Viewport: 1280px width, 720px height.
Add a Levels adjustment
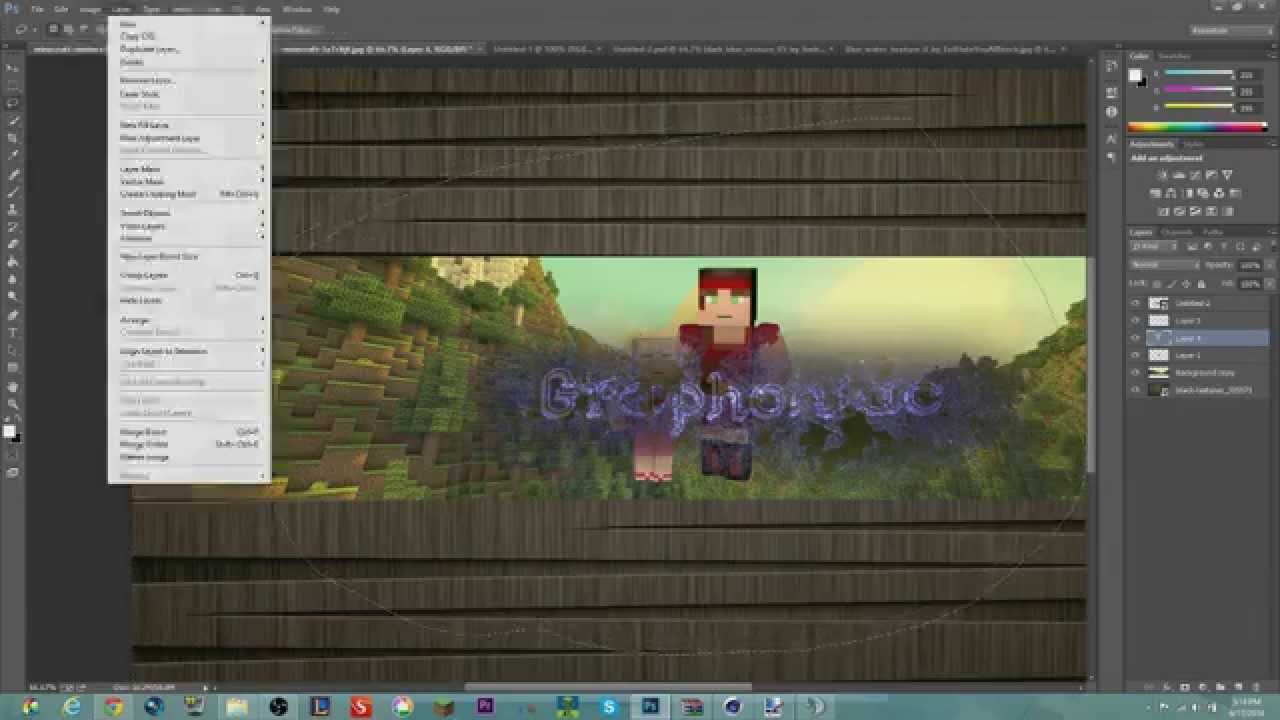1180,175
